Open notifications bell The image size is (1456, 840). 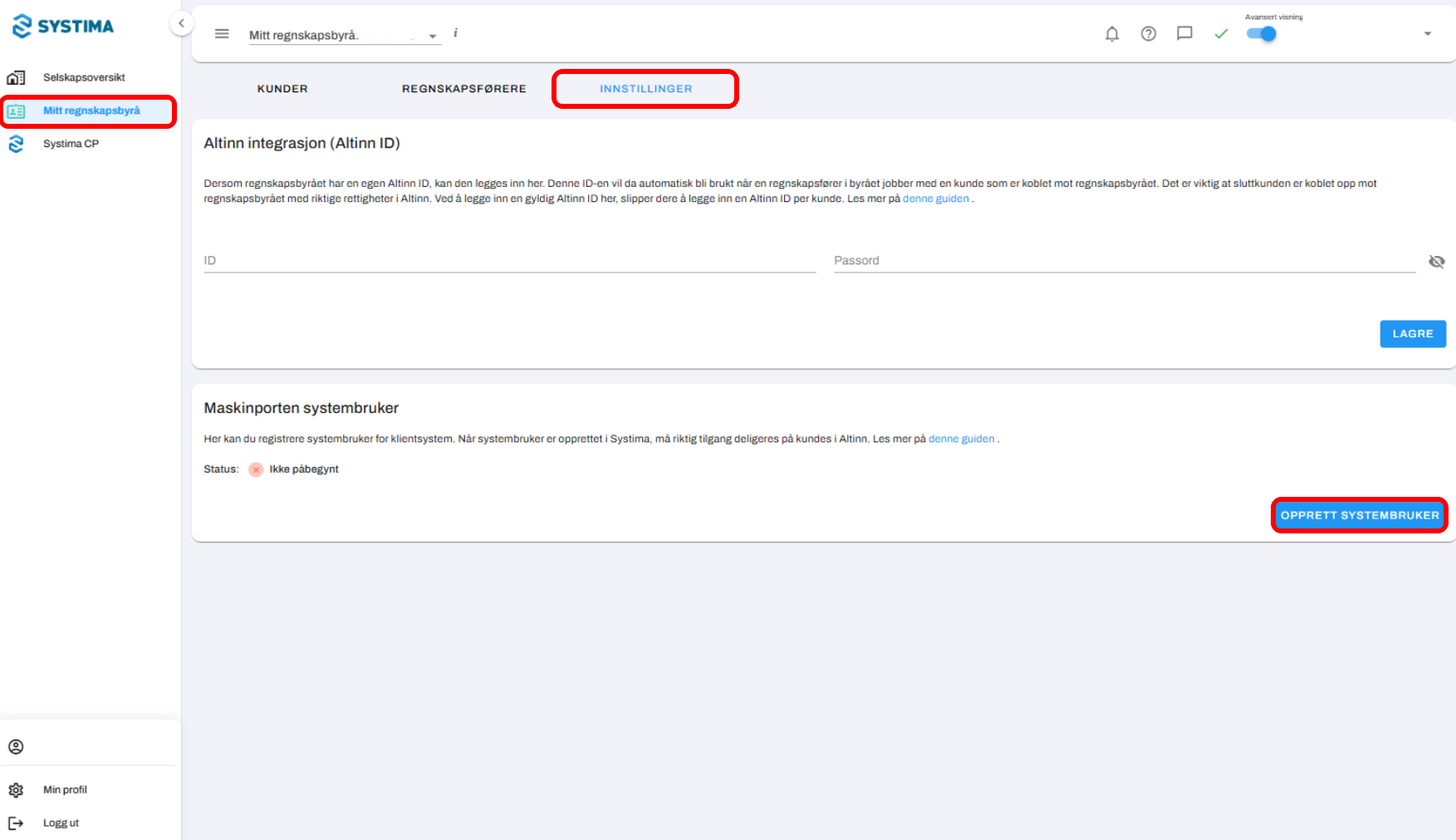(1112, 34)
